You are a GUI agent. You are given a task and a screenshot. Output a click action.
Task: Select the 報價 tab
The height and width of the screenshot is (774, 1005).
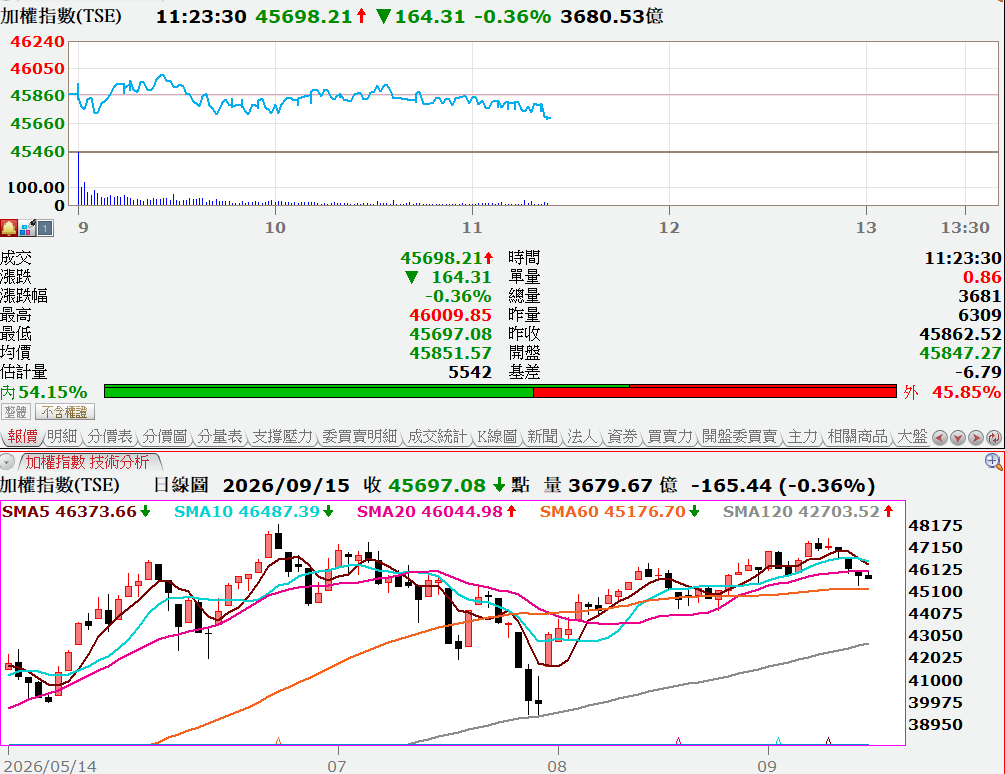point(22,436)
